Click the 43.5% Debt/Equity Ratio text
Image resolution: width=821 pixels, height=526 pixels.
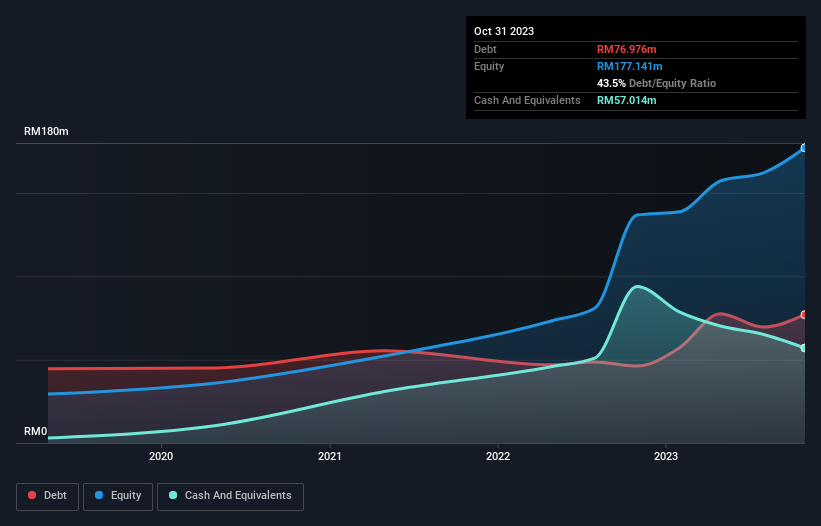(x=656, y=83)
